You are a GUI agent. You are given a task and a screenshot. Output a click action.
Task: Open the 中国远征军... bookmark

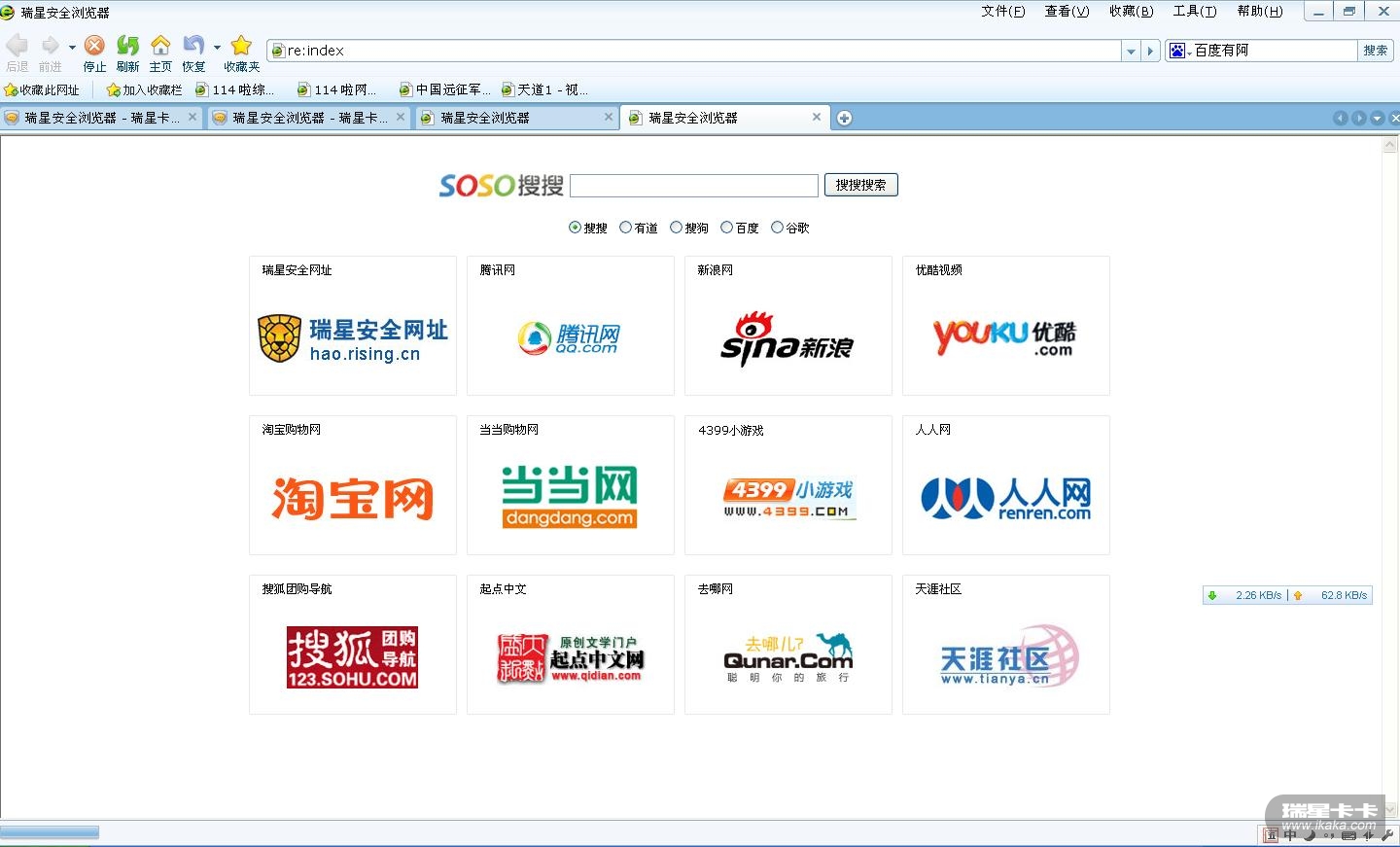[x=444, y=90]
